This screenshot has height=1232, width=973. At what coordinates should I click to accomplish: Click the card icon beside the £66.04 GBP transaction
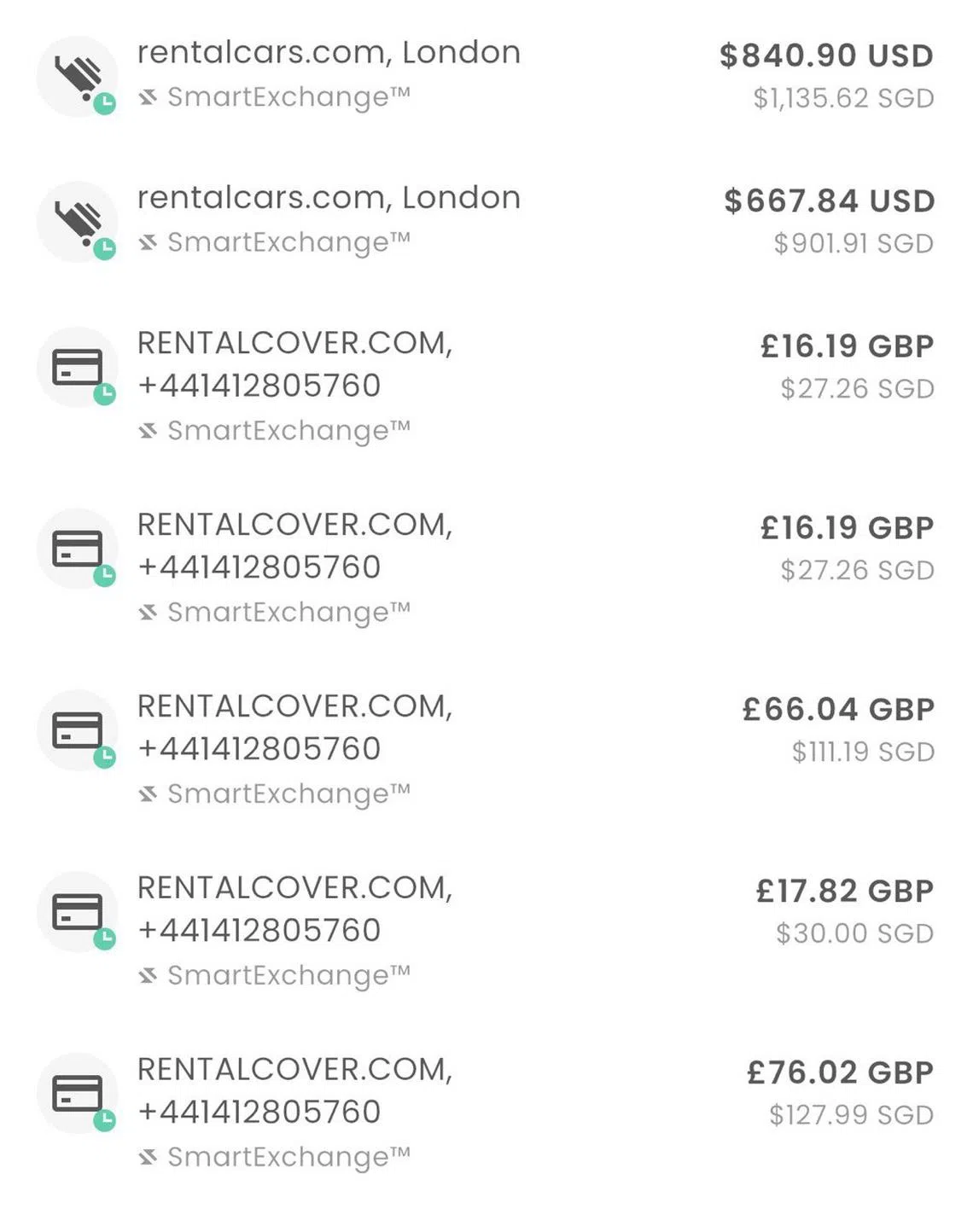tap(77, 730)
